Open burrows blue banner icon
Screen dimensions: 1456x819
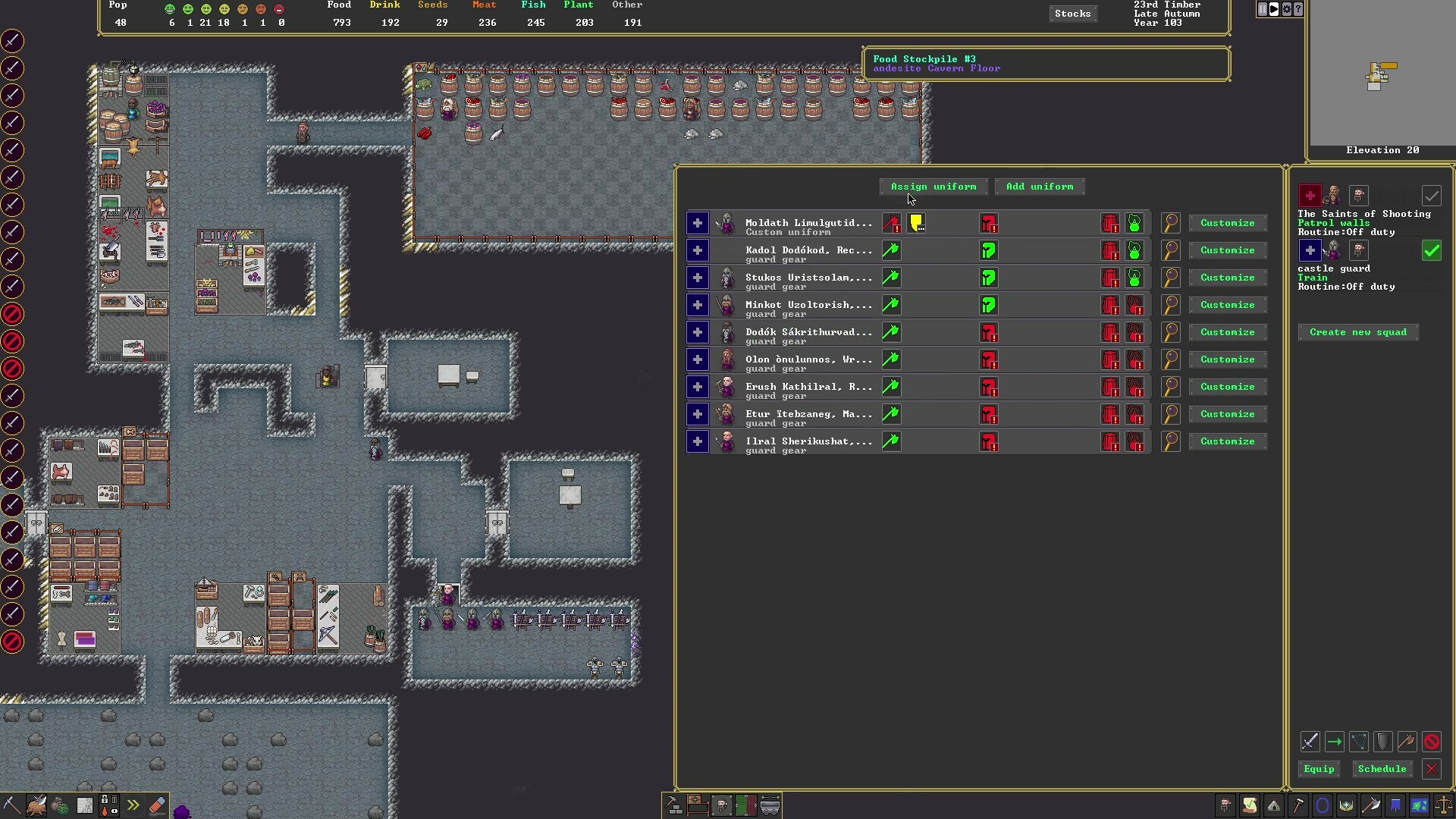(1395, 805)
